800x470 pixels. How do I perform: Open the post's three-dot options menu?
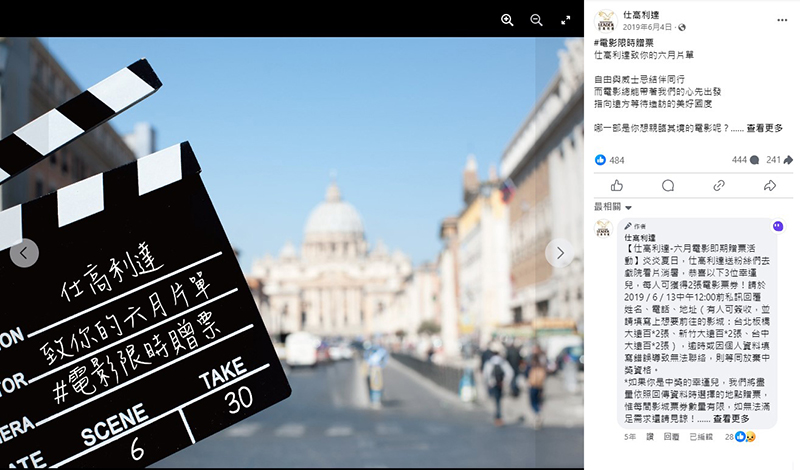click(x=782, y=20)
